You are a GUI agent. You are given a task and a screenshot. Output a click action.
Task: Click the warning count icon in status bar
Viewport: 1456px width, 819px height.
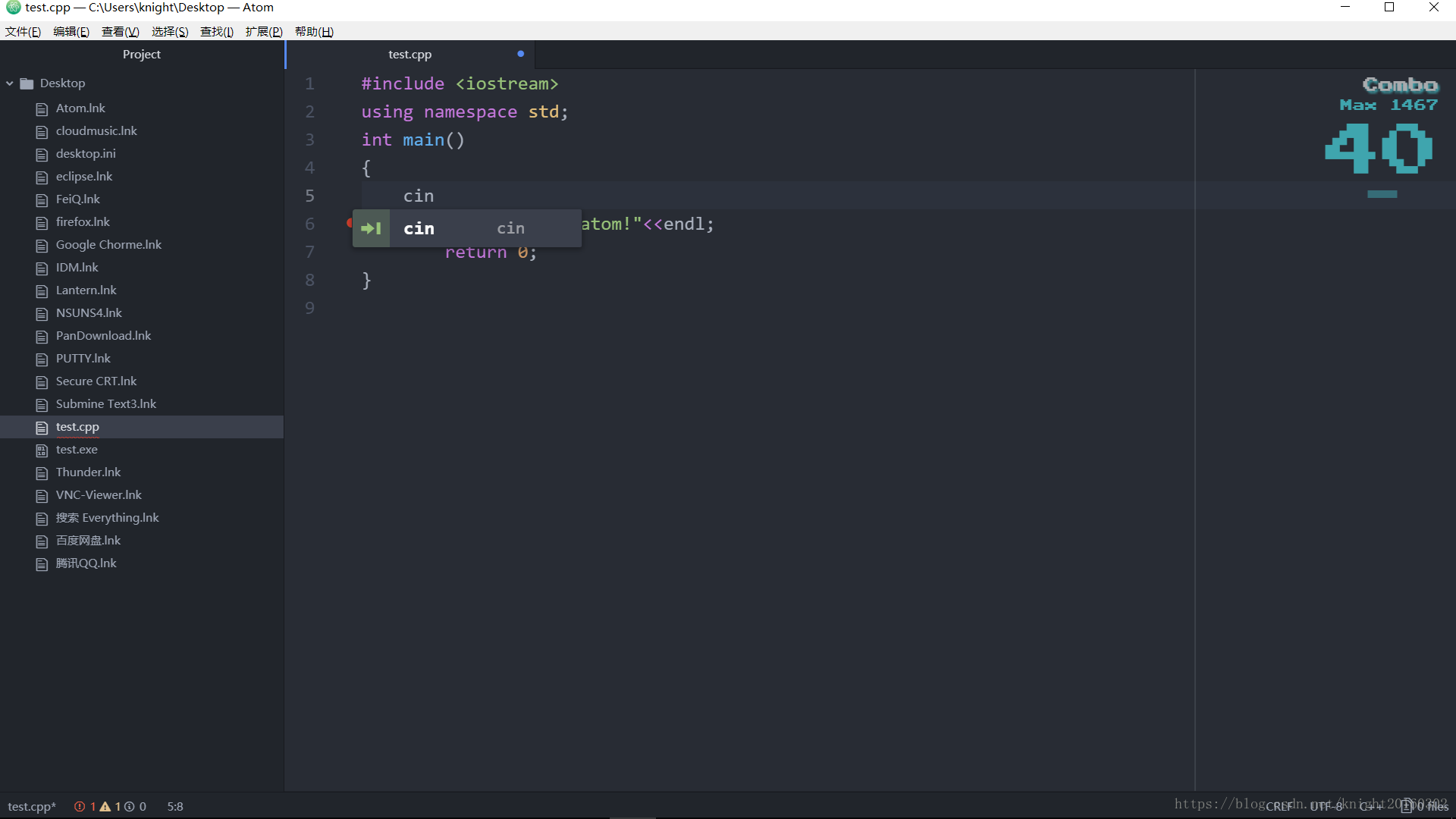click(x=105, y=806)
